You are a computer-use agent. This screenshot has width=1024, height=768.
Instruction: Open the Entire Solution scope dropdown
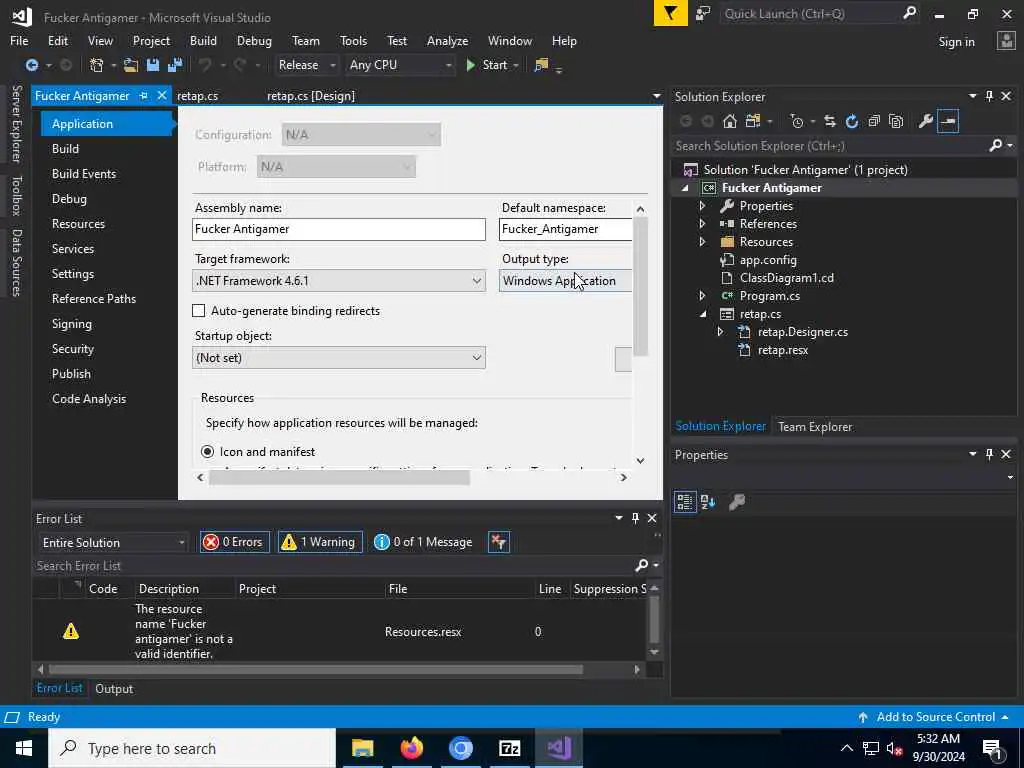(114, 542)
